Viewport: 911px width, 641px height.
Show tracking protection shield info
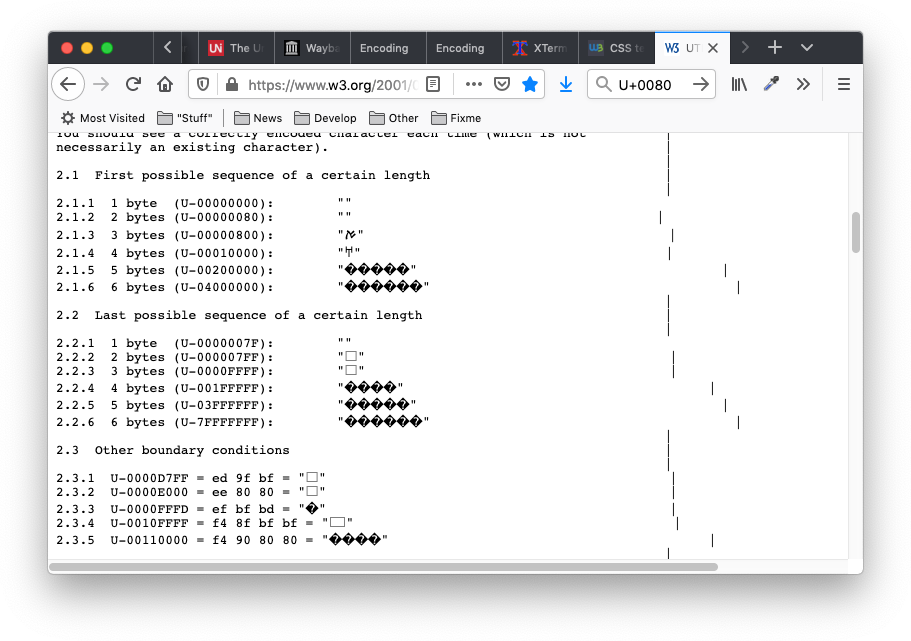(203, 85)
